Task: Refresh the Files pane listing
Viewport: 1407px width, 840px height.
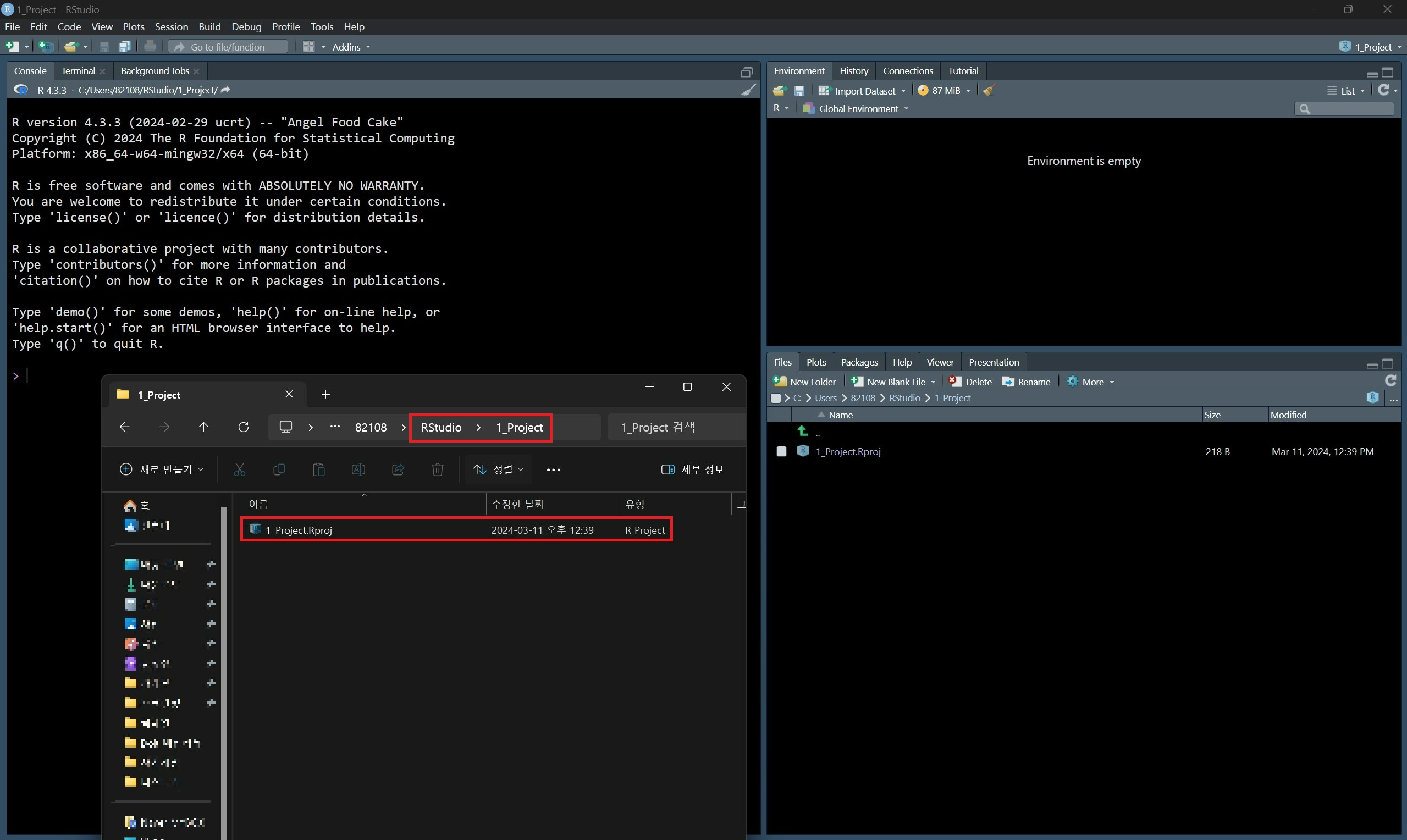Action: click(x=1390, y=381)
